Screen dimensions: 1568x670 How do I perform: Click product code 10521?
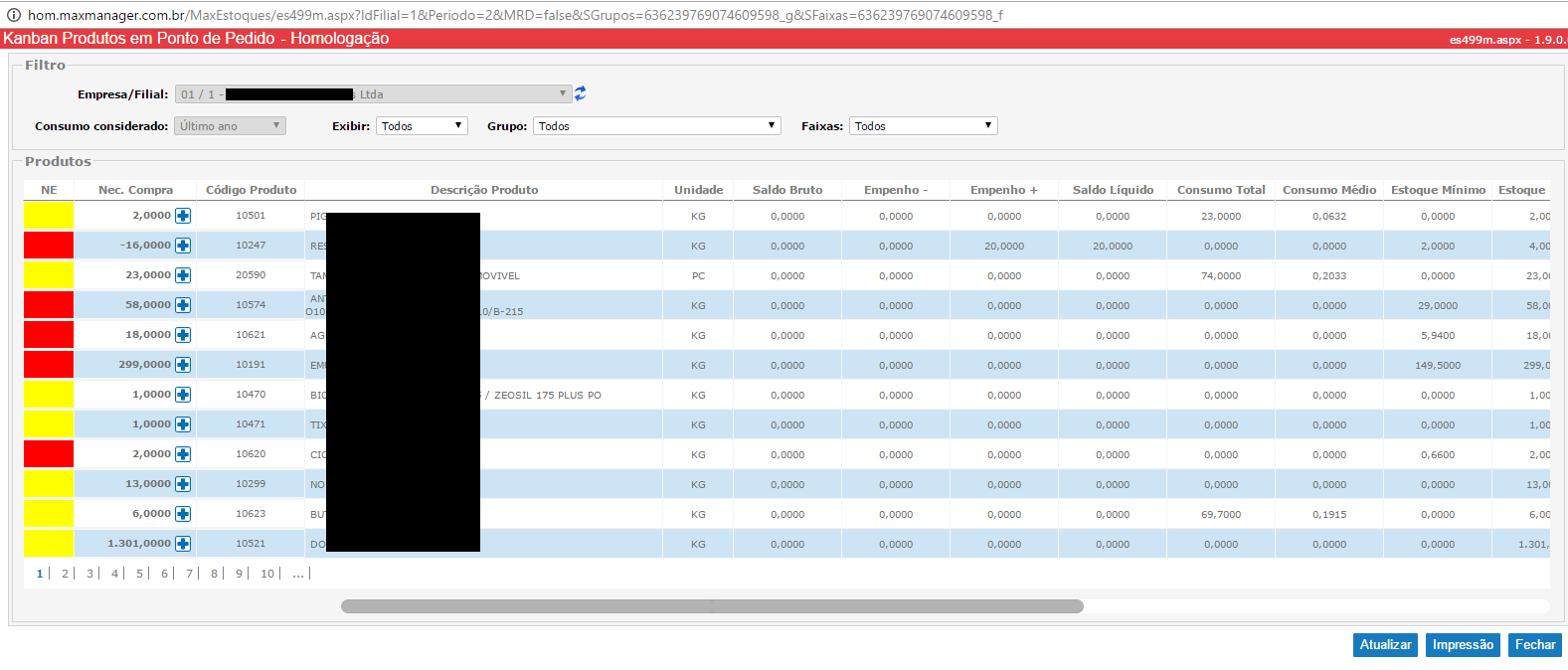pos(251,544)
